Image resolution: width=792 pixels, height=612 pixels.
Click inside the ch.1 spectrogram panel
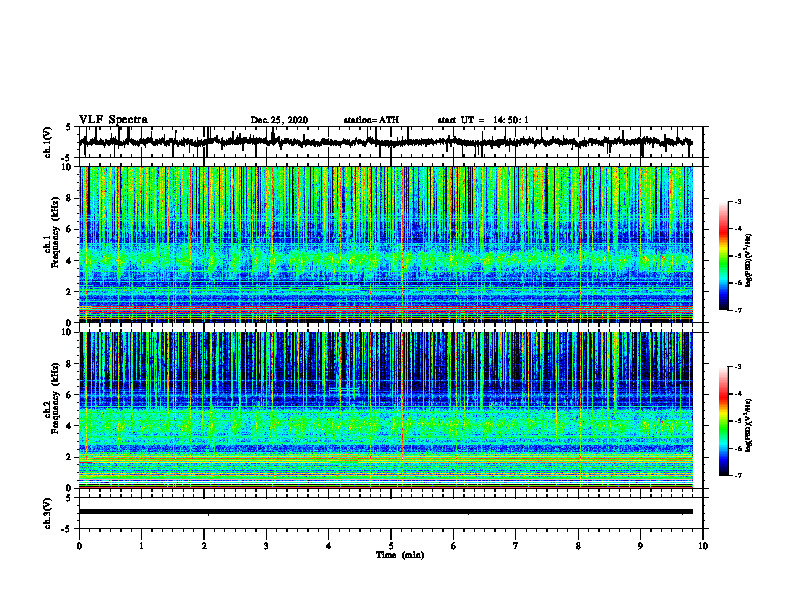385,244
